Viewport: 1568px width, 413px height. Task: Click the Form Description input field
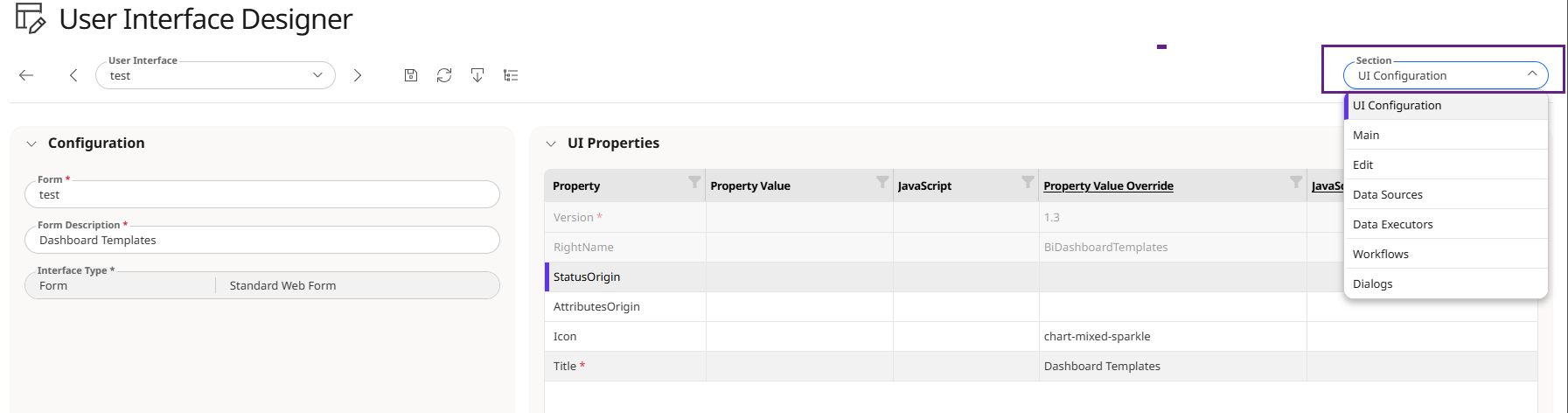[x=262, y=240]
